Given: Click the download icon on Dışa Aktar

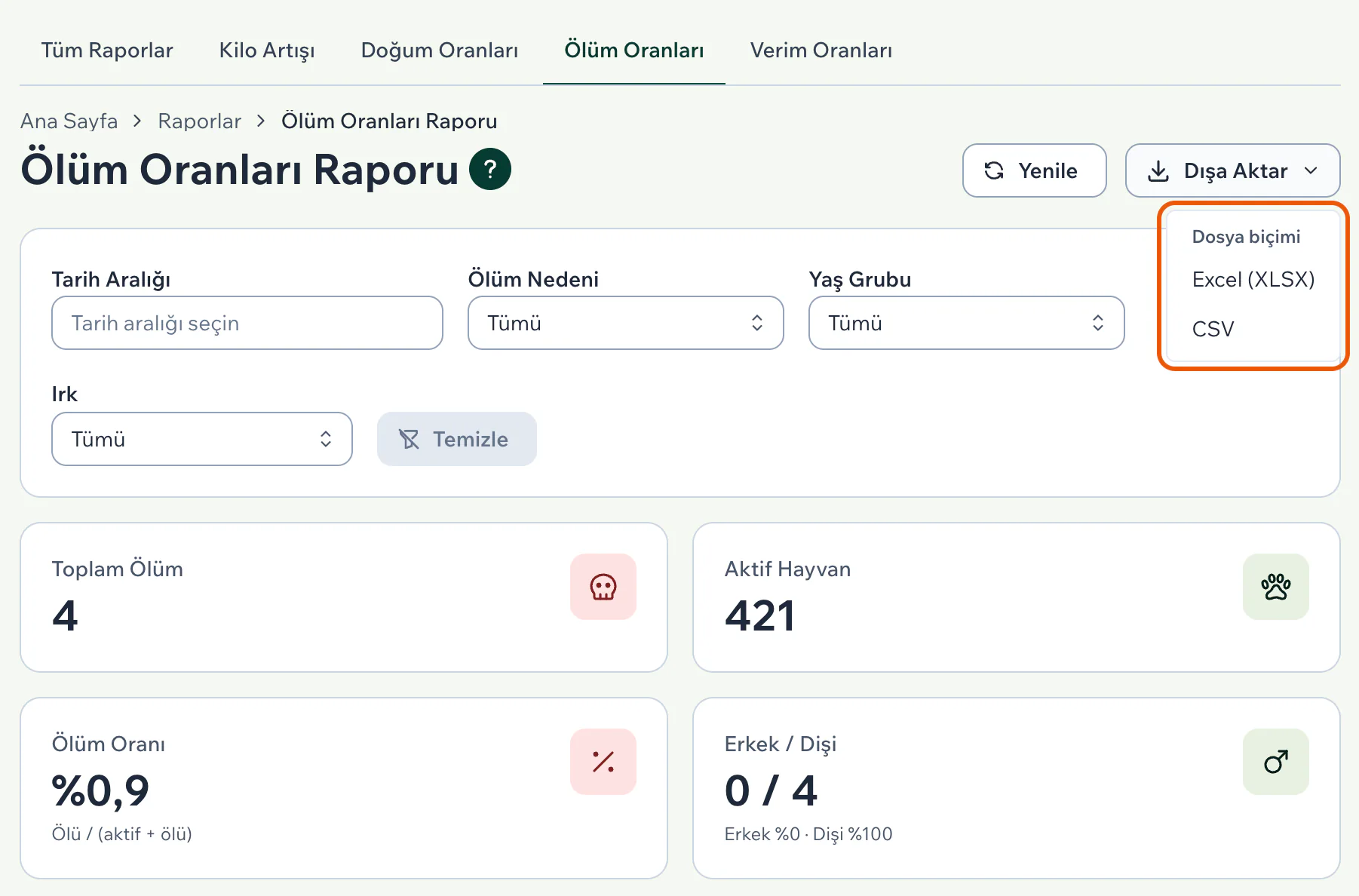Looking at the screenshot, I should pos(1158,170).
